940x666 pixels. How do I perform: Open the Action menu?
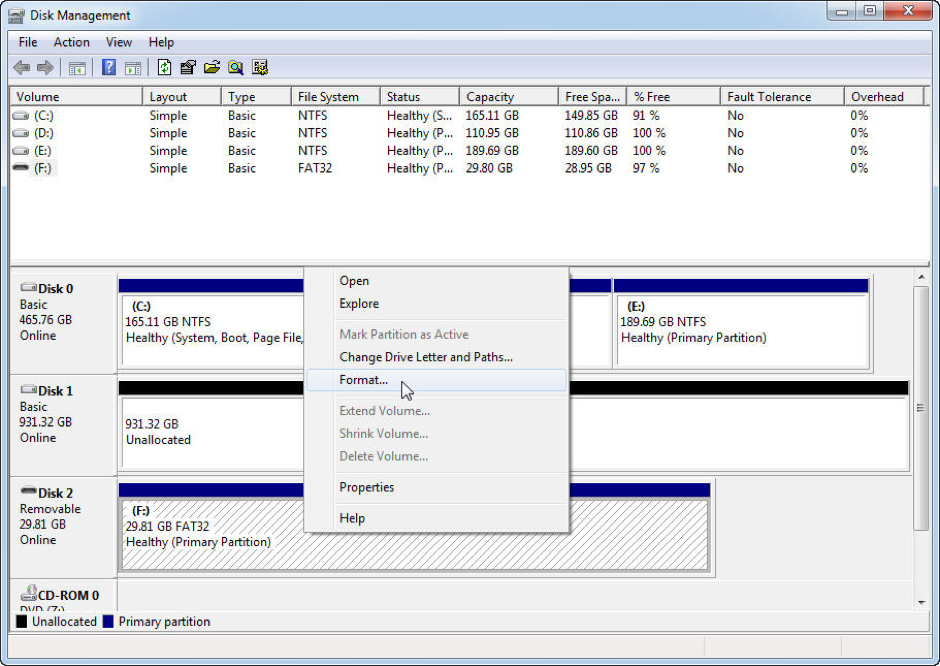coord(71,42)
